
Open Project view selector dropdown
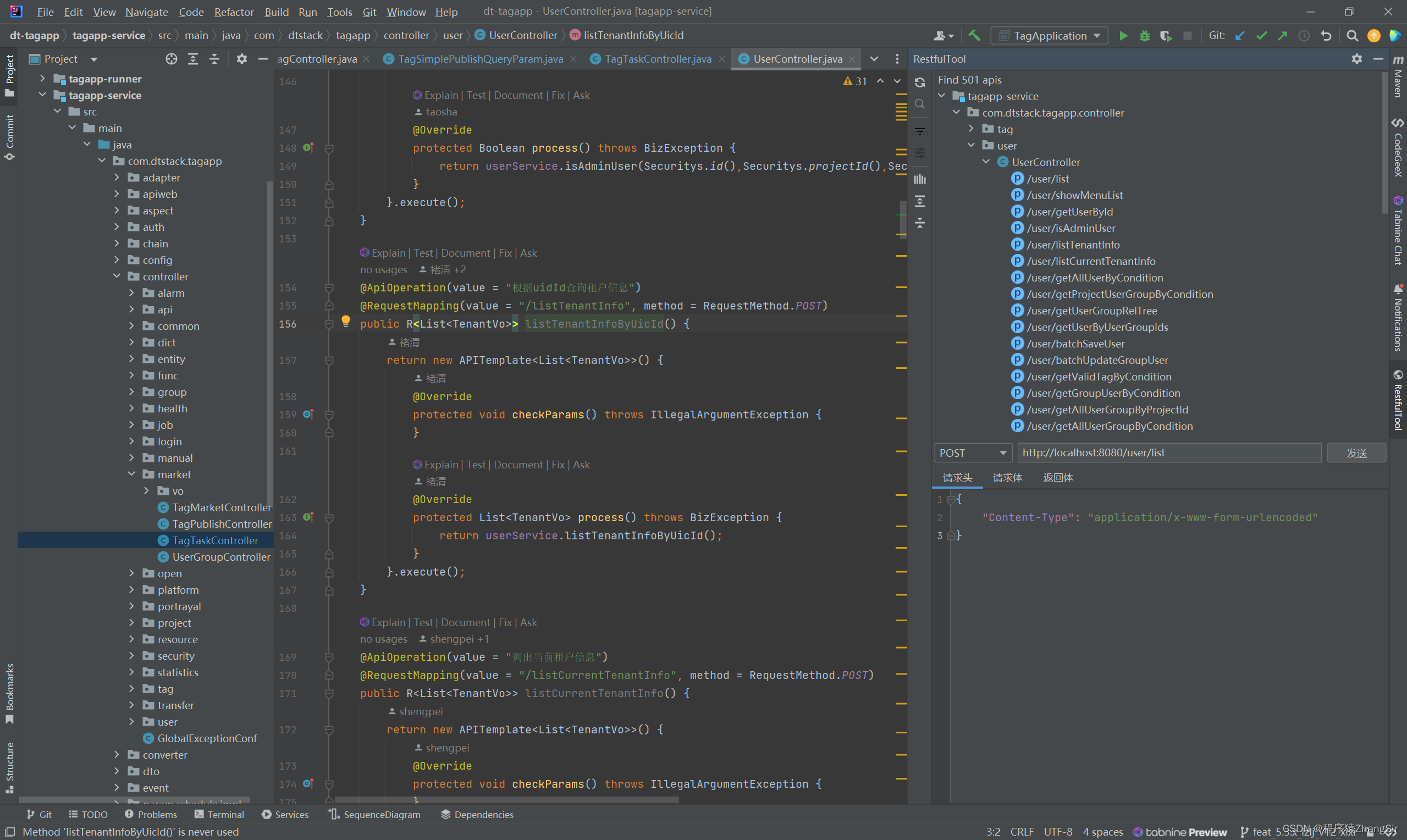[x=94, y=59]
